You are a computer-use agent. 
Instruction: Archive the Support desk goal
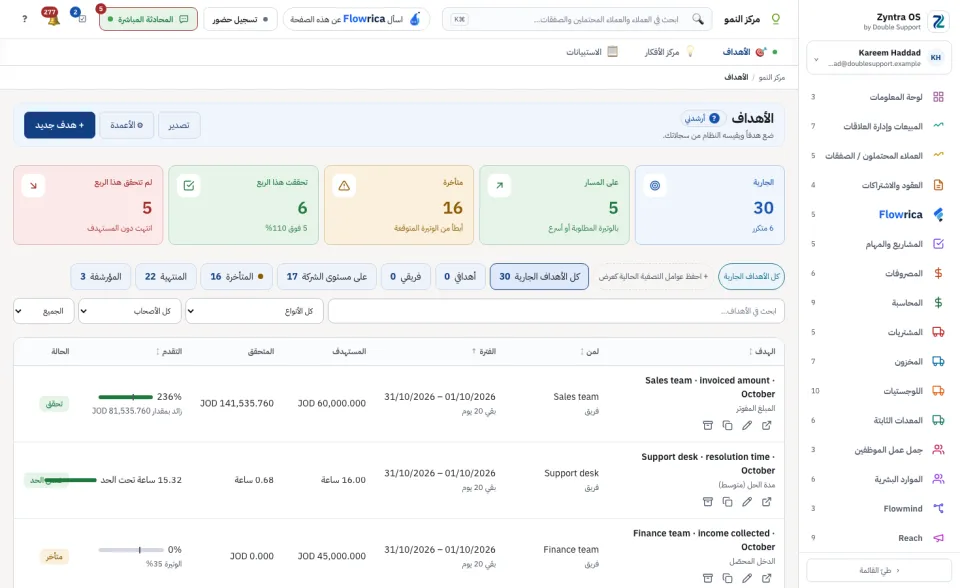708,502
